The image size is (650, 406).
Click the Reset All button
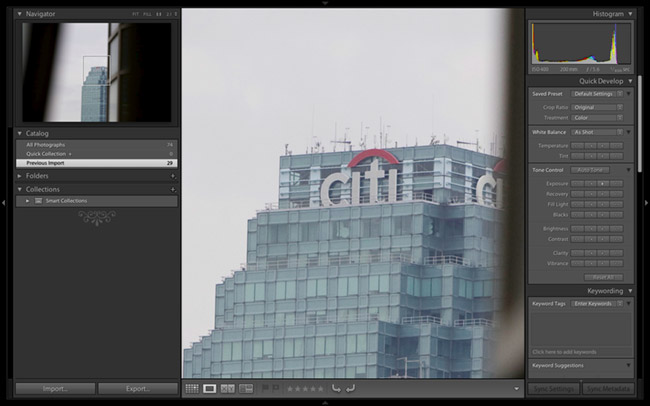pos(604,277)
